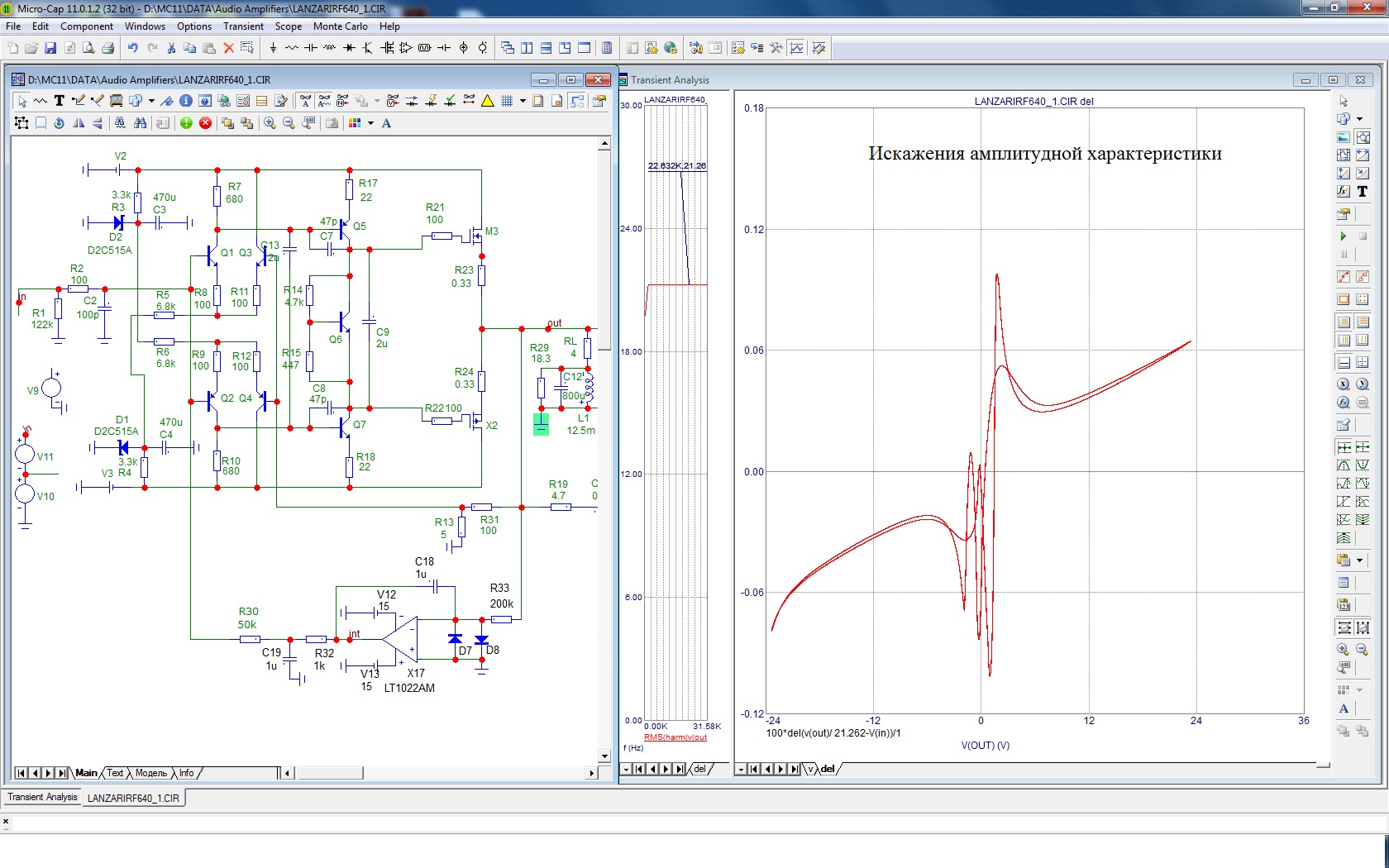Select the Resistor component icon
Image resolution: width=1389 pixels, height=868 pixels.
coord(292,48)
